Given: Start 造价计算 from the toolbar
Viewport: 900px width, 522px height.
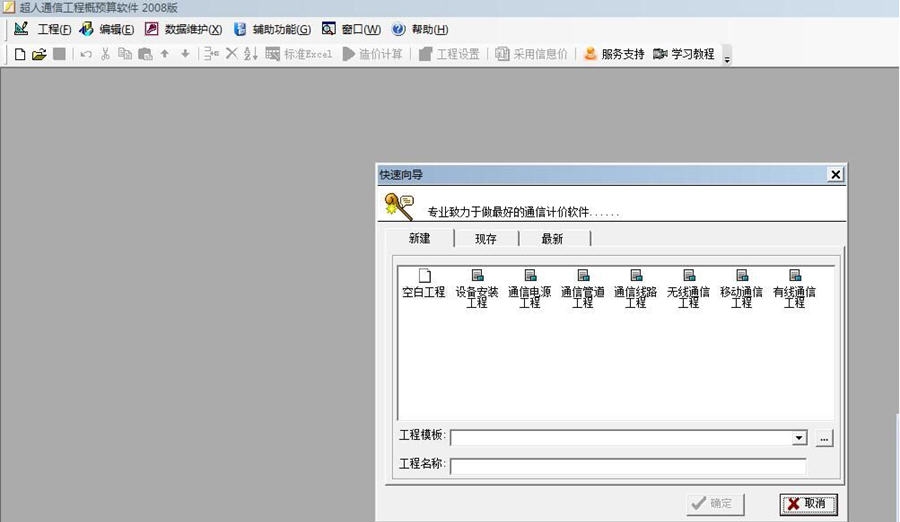Looking at the screenshot, I should coord(372,54).
